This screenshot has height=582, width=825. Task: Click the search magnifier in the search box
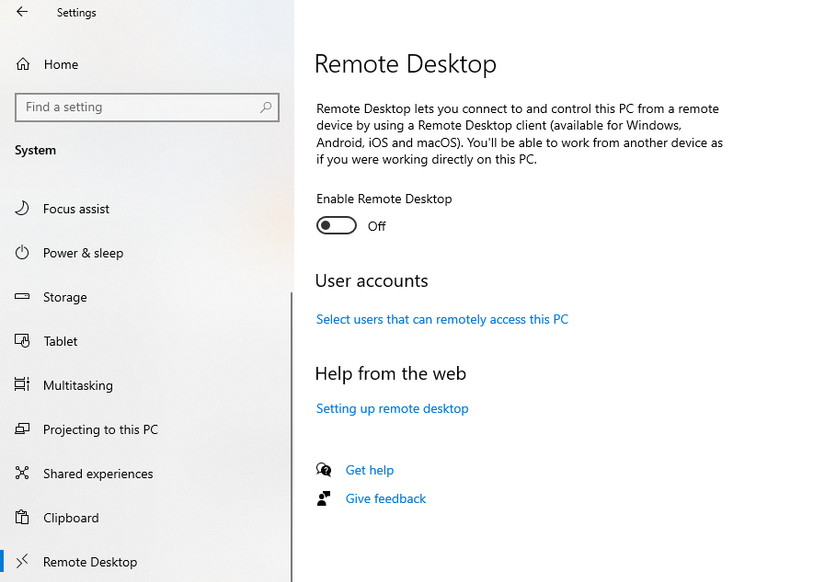coord(264,107)
